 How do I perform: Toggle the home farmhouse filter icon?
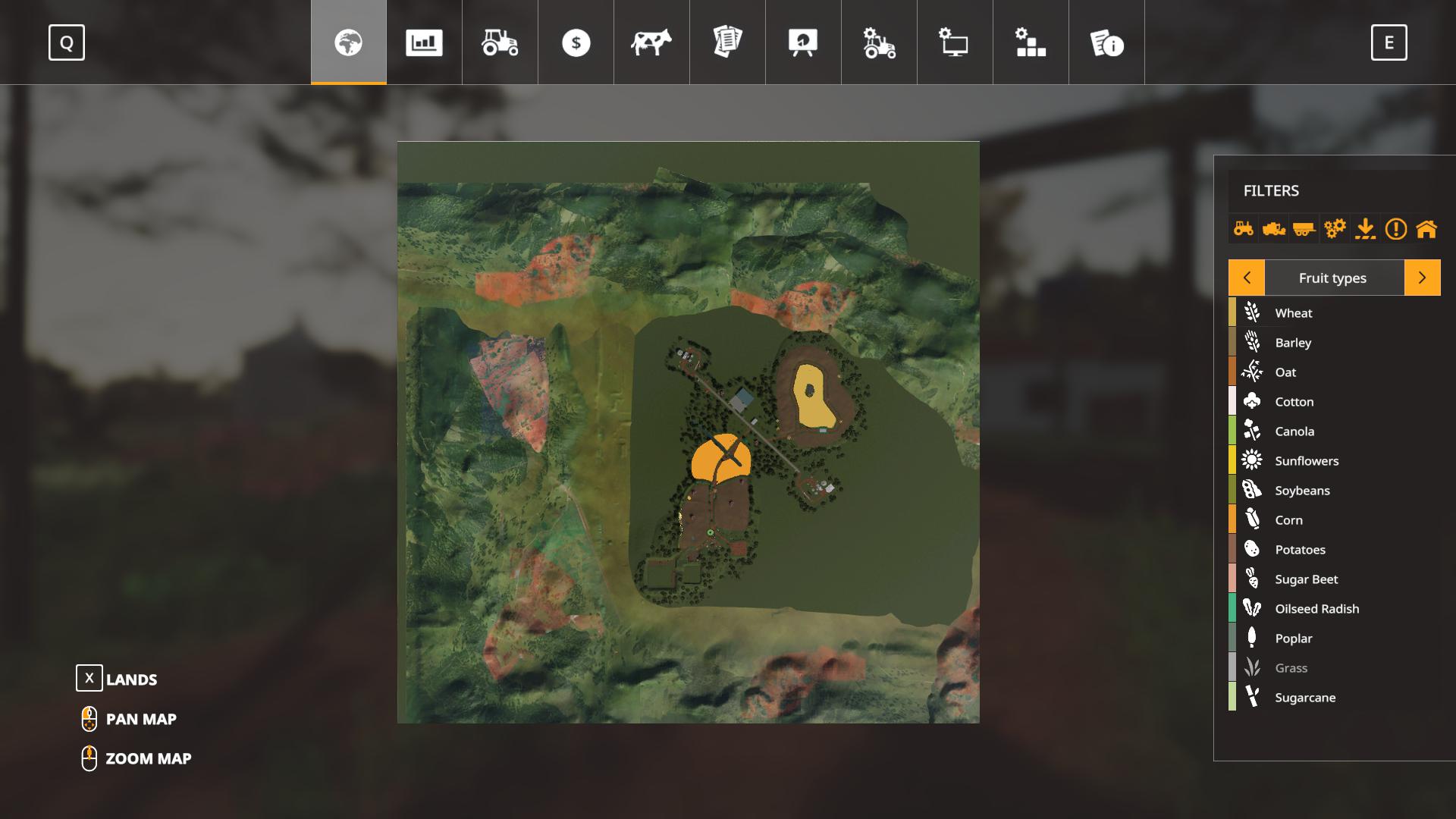[1426, 228]
